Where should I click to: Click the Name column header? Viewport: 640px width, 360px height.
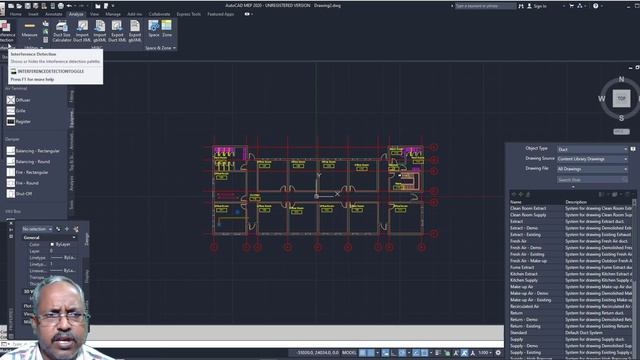516,202
